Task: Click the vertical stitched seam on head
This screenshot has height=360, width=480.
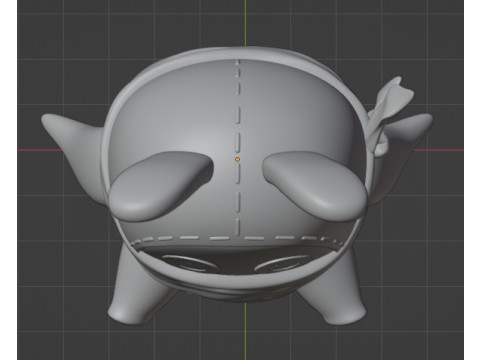Action: [x=237, y=147]
